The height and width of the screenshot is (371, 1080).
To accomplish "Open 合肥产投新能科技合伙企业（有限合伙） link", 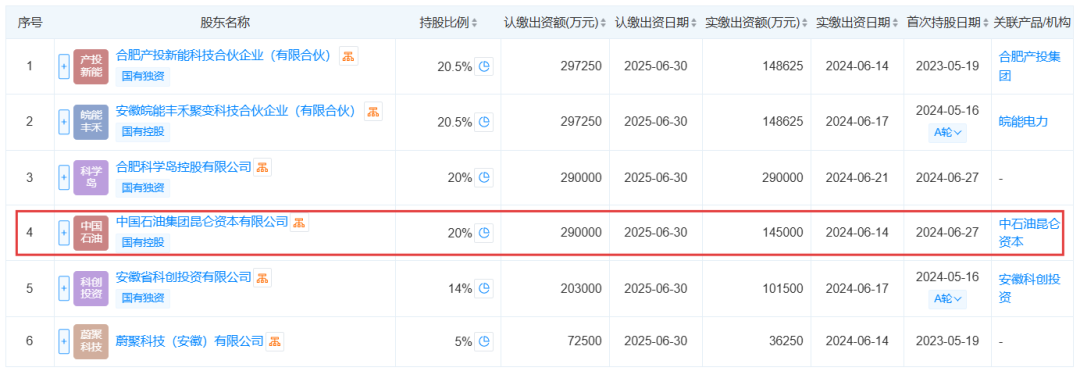I will click(224, 55).
